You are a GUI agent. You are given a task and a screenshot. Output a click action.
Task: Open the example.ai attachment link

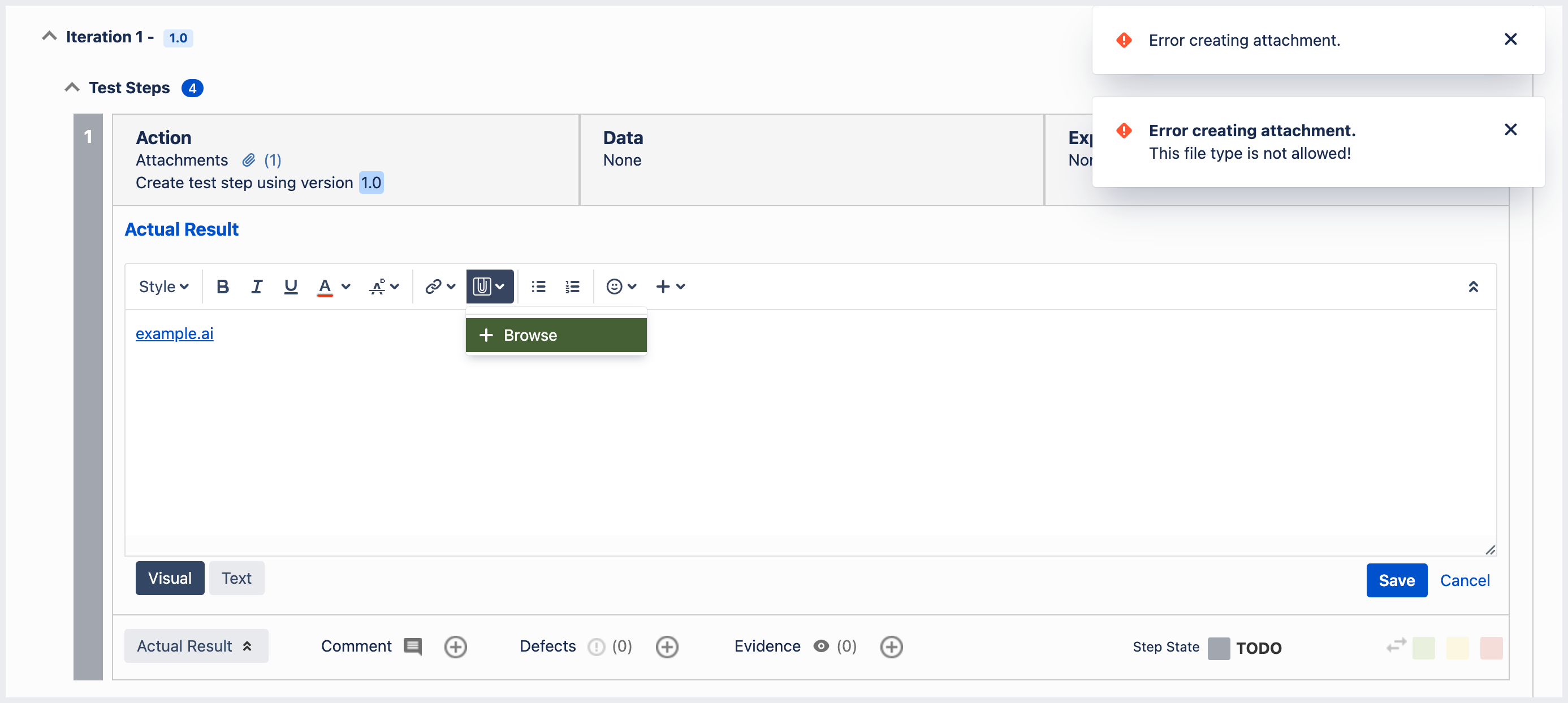pos(174,334)
